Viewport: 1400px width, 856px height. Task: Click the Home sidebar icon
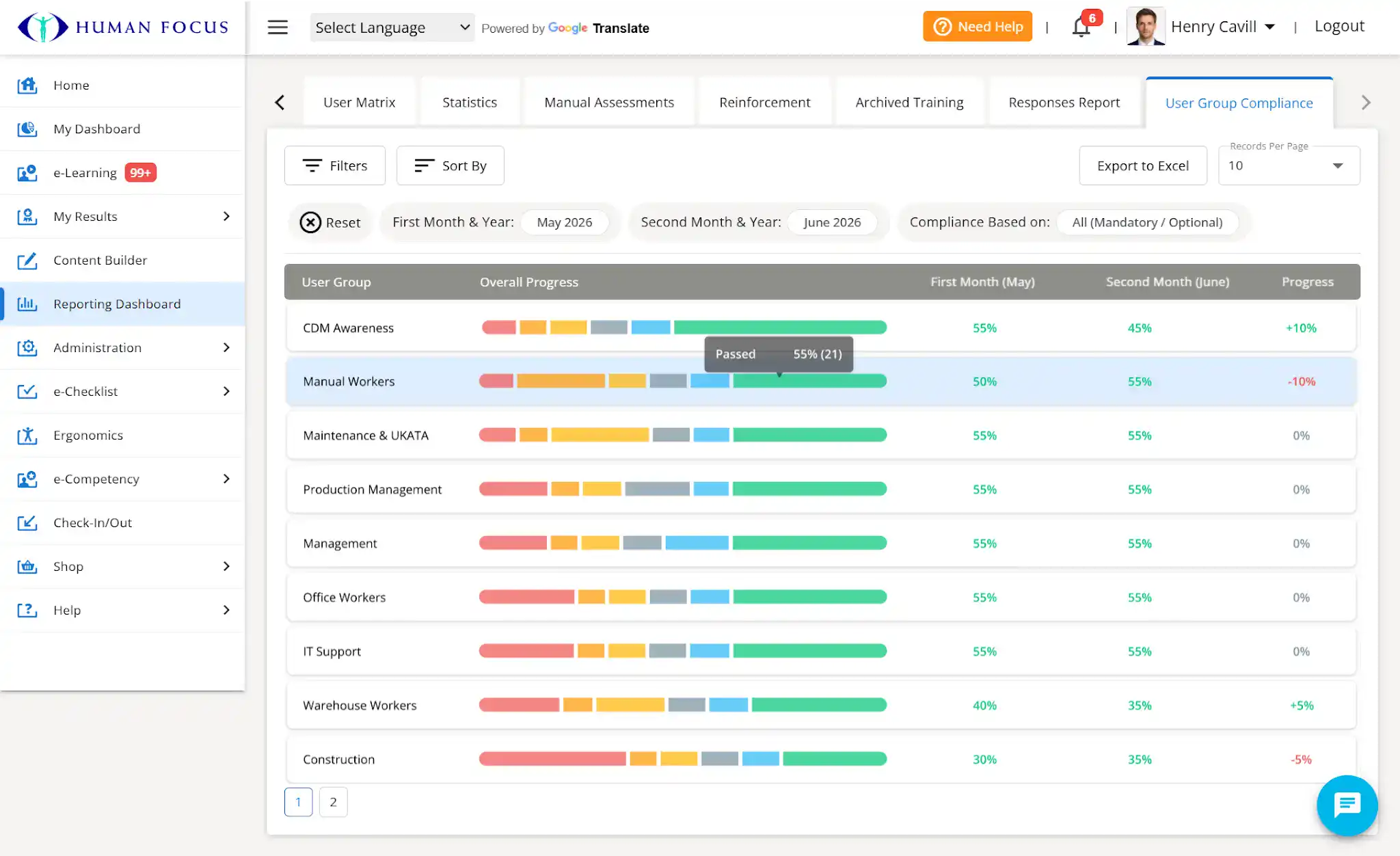[x=27, y=85]
